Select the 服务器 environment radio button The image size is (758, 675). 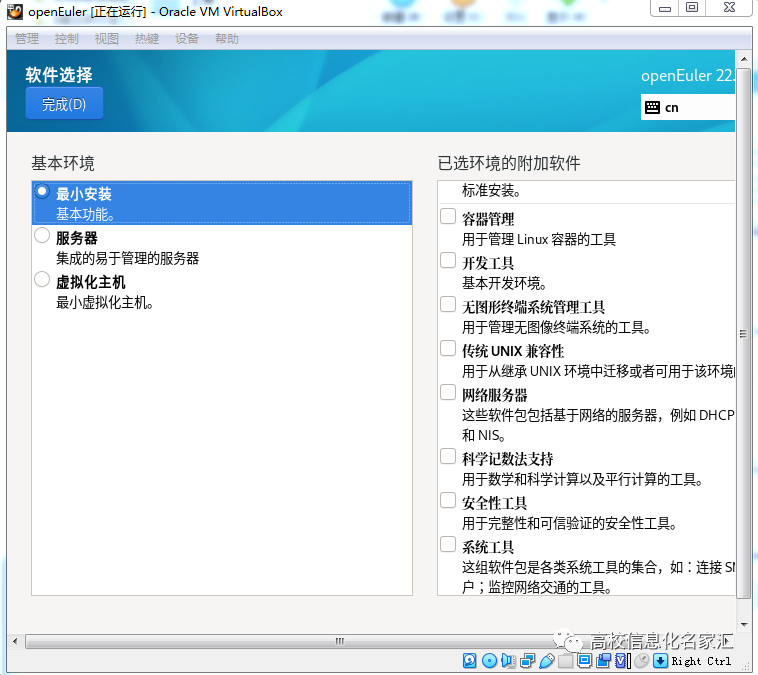[x=42, y=236]
